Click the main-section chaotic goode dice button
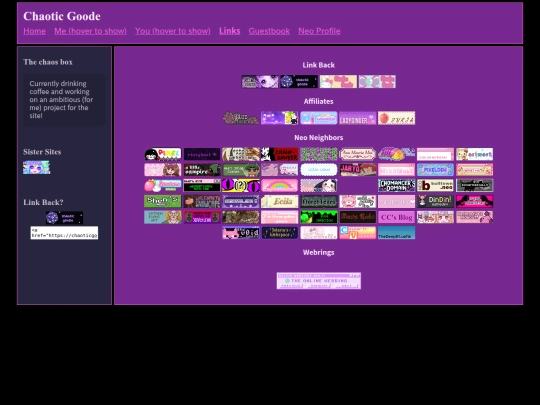Image resolution: width=540 pixels, height=405 pixels. click(x=299, y=82)
